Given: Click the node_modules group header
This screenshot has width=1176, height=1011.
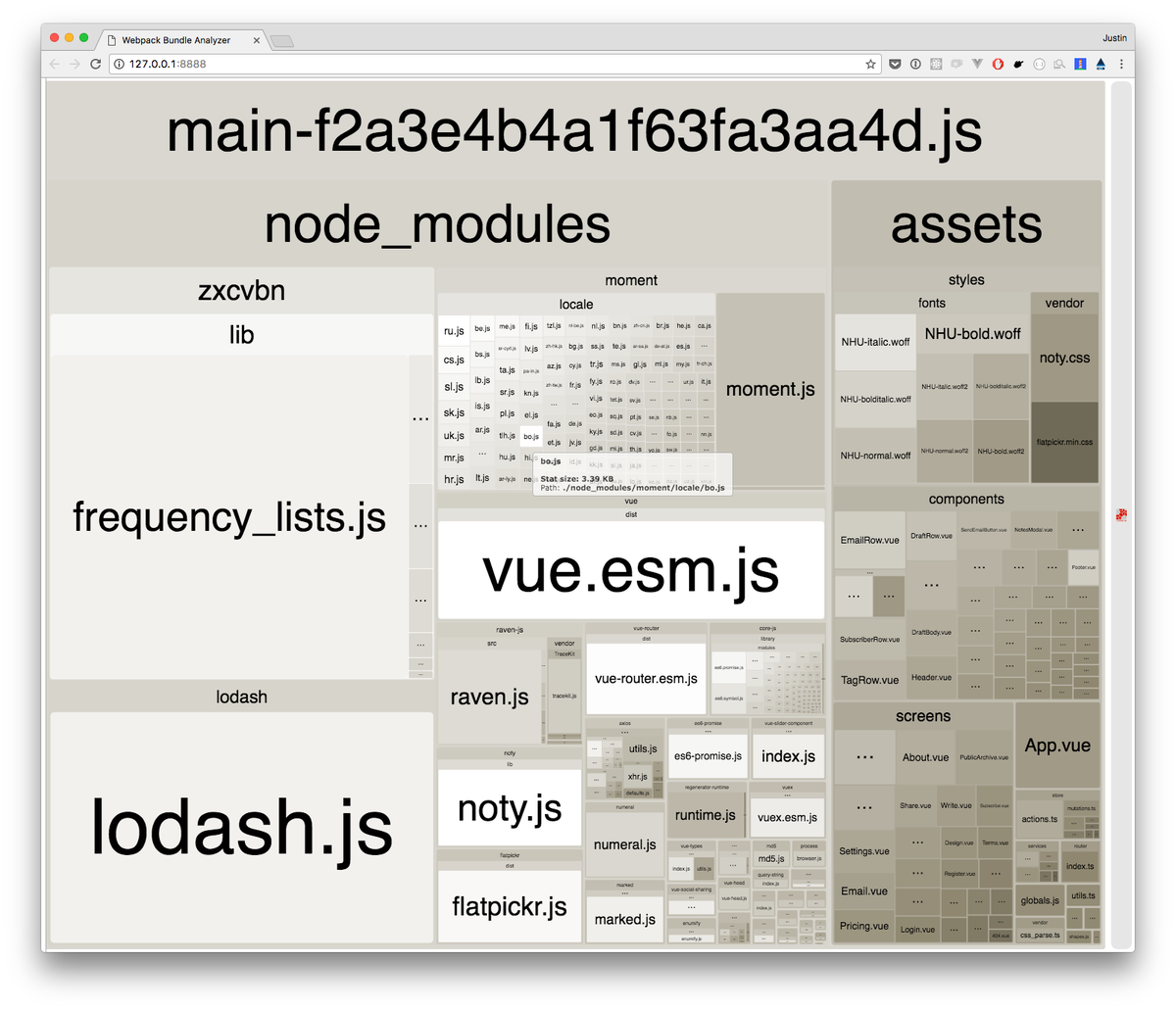Looking at the screenshot, I should pyautogui.click(x=437, y=223).
